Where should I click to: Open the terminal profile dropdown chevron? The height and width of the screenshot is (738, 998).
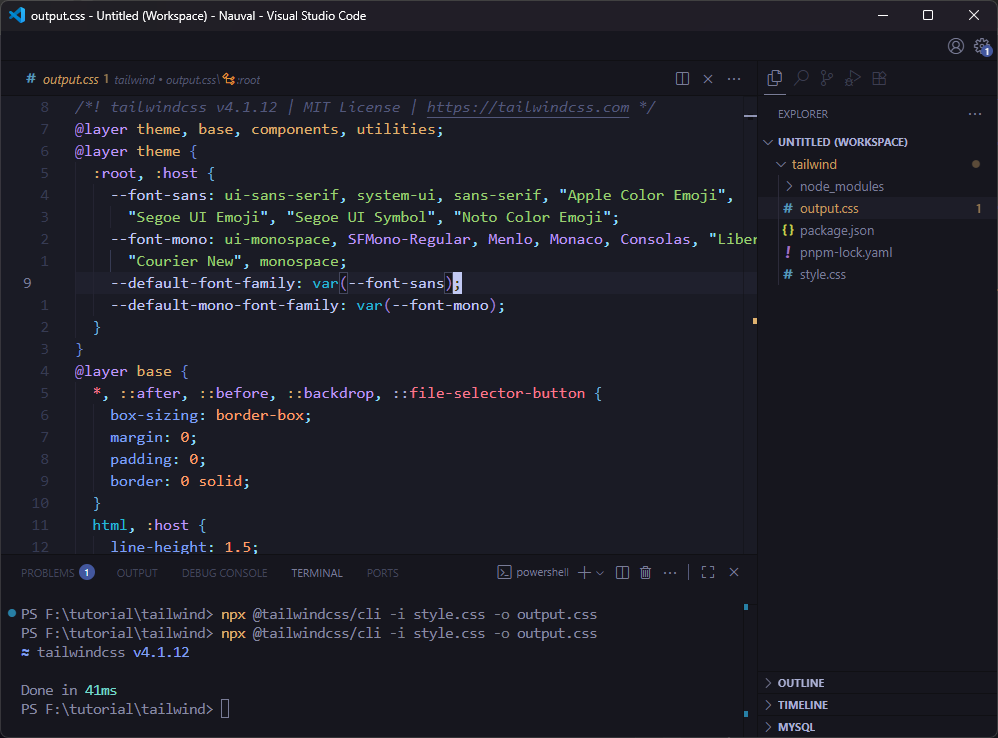pyautogui.click(x=599, y=572)
